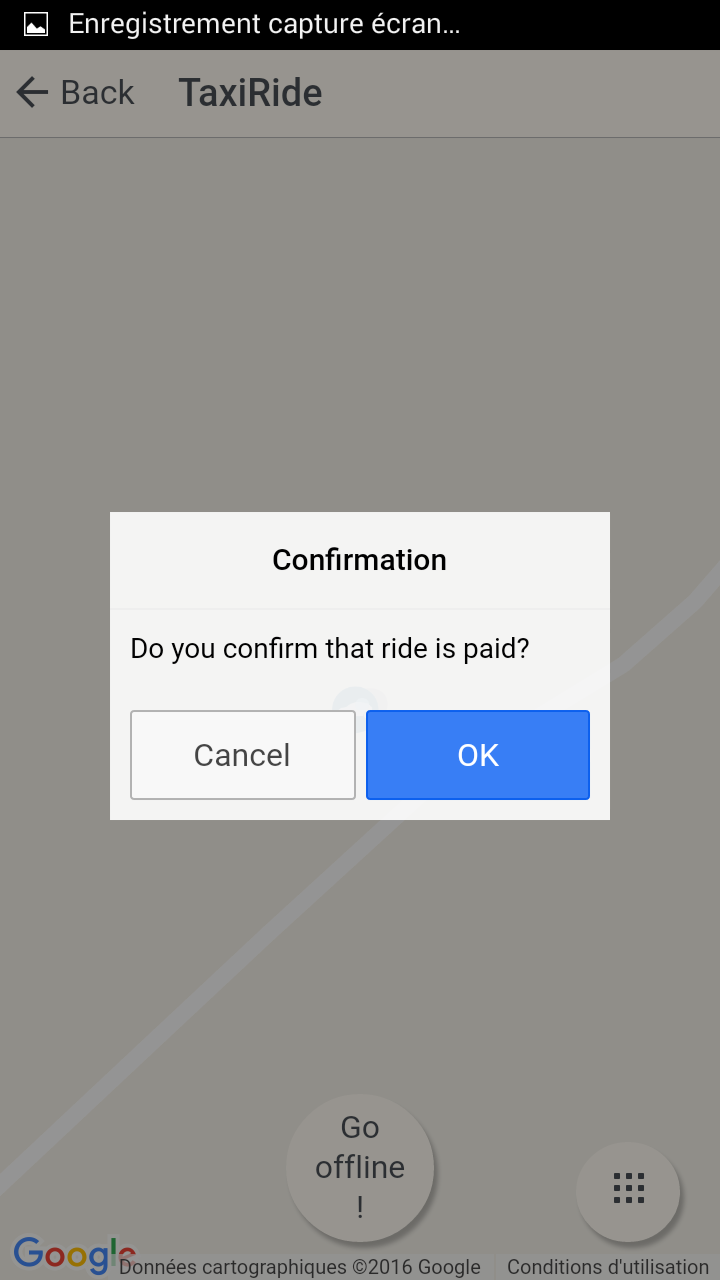Screen dimensions: 720x1280
Task: Tap the back arrow icon
Action: tap(32, 93)
